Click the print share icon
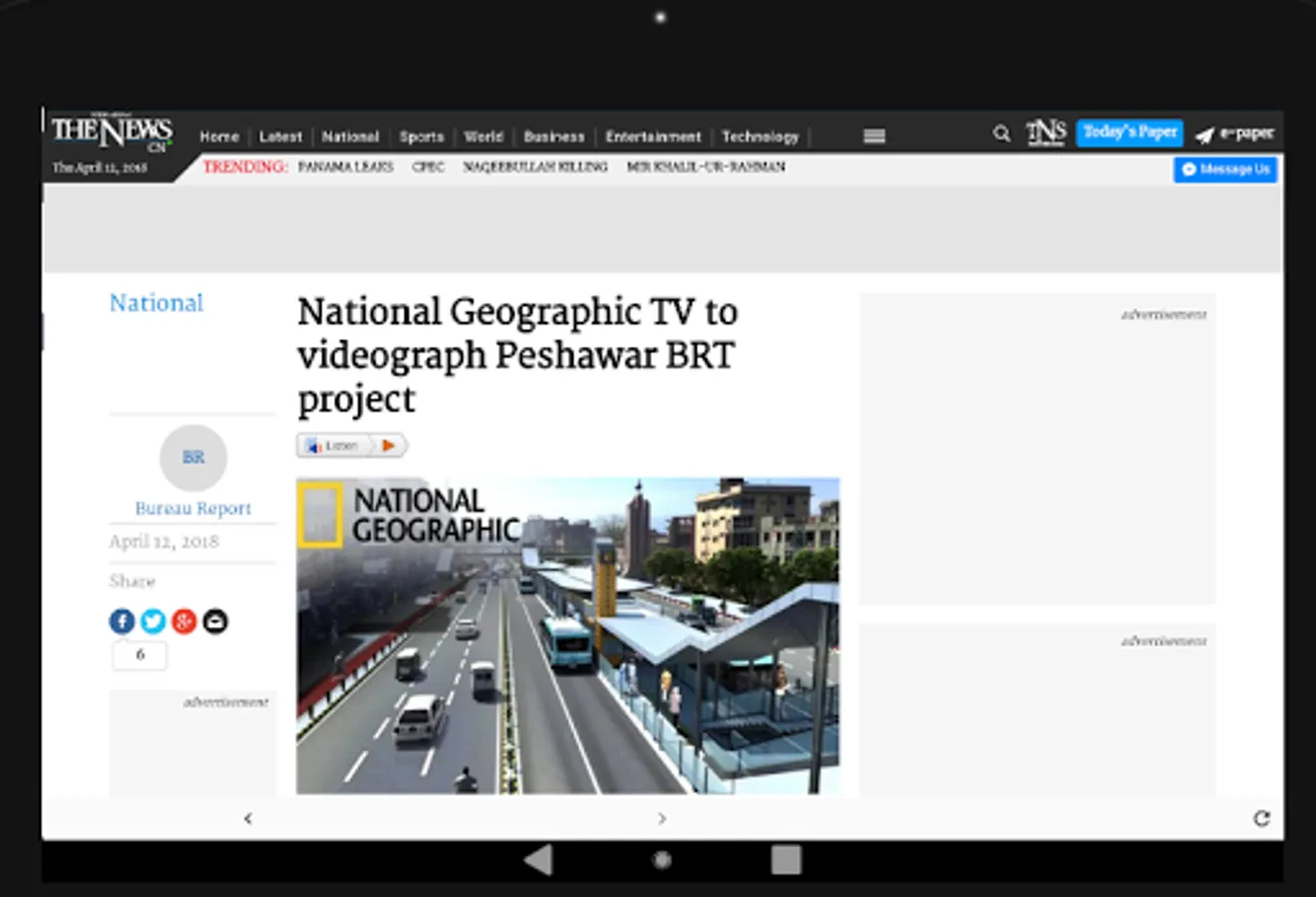 215,622
